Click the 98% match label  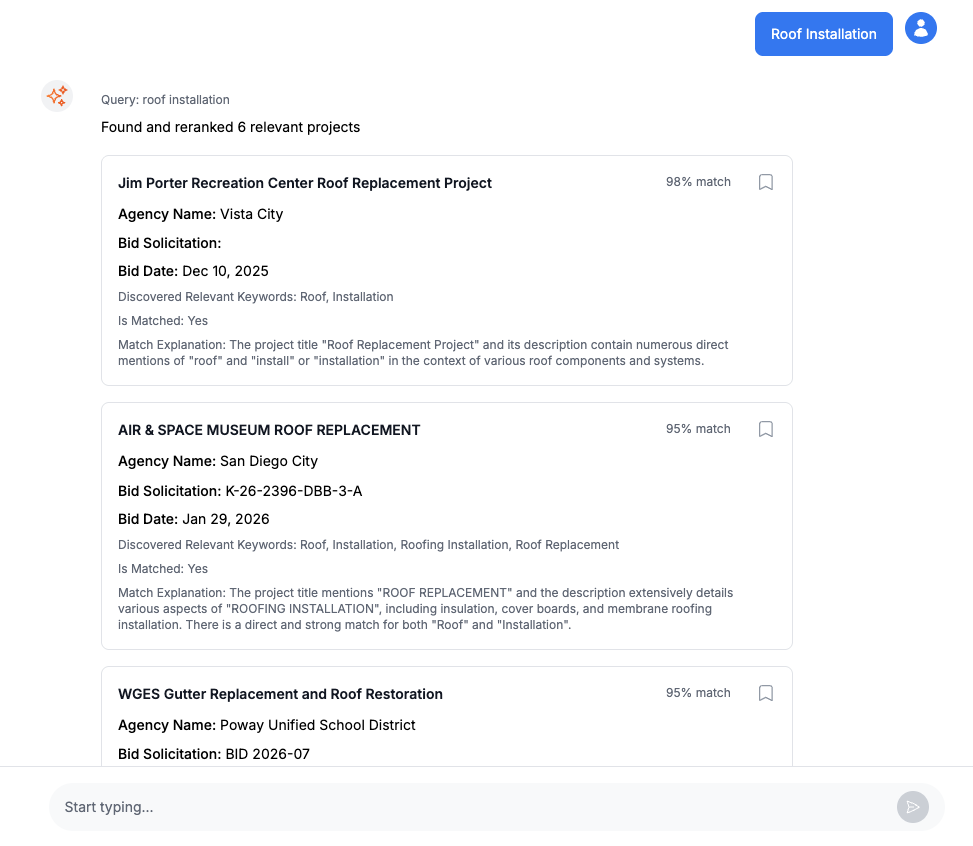(697, 182)
